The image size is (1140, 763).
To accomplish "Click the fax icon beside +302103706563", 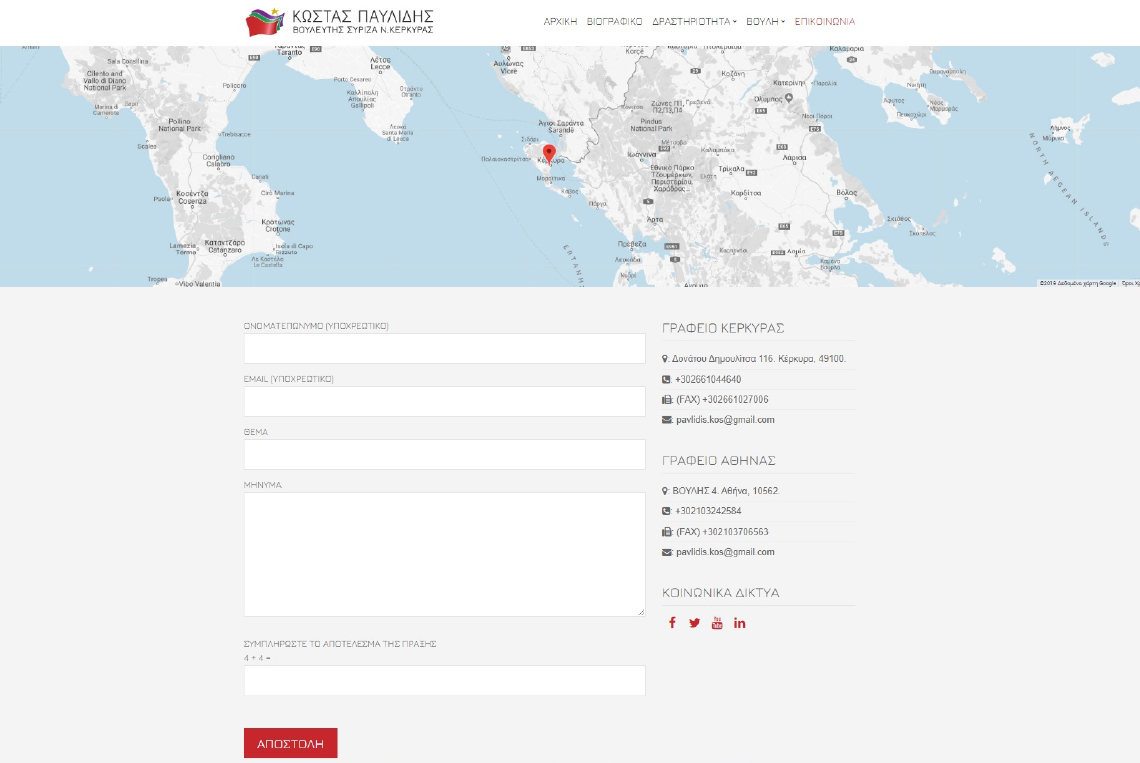I will coord(667,532).
